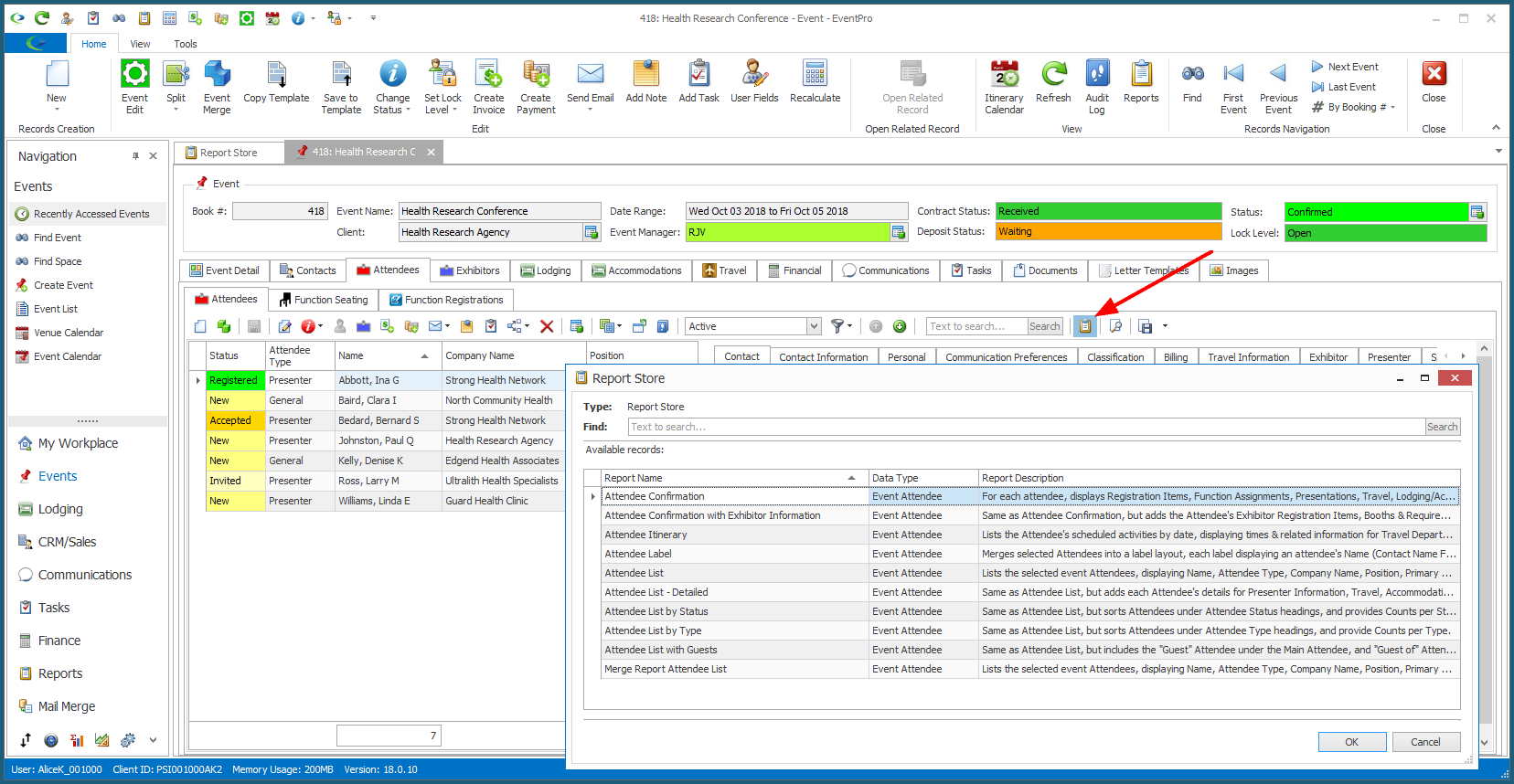Screen dimensions: 1514x784
Task: Select the Contact Information detail tab
Action: [x=823, y=357]
